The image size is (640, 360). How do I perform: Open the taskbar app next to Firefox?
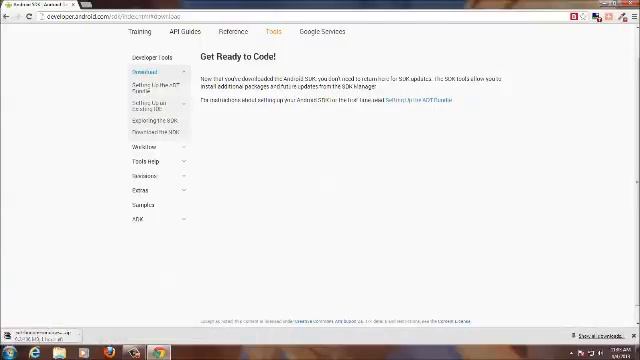pos(134,352)
